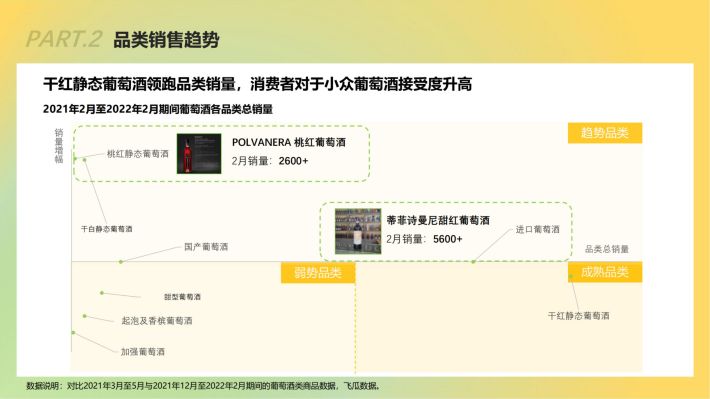Click the 品类总销量 horizontal axis label
Screen dimensions: 710x399
[607, 249]
